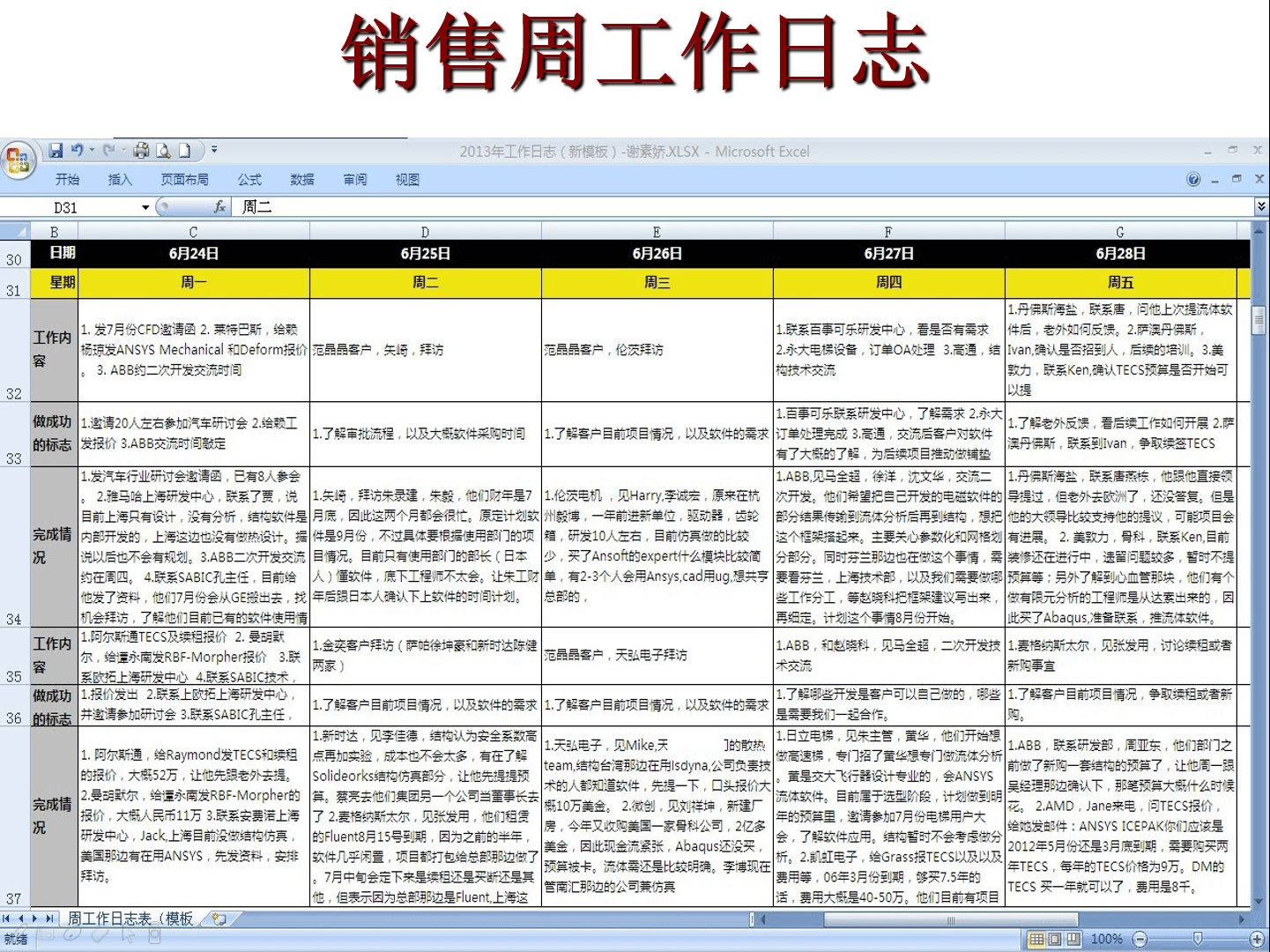
Task: Switch to Page Layout view icon
Action: (1055, 940)
